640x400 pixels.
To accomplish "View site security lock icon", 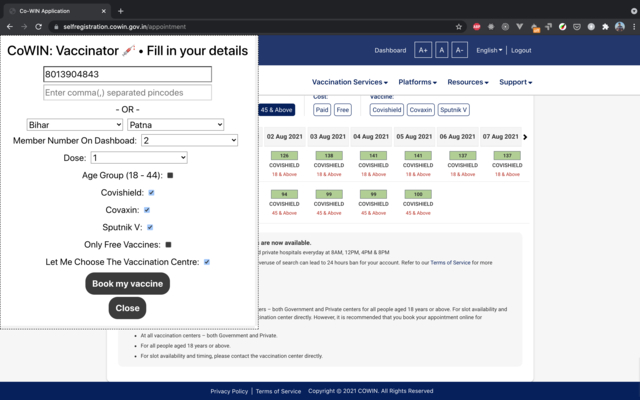I will (x=56, y=27).
